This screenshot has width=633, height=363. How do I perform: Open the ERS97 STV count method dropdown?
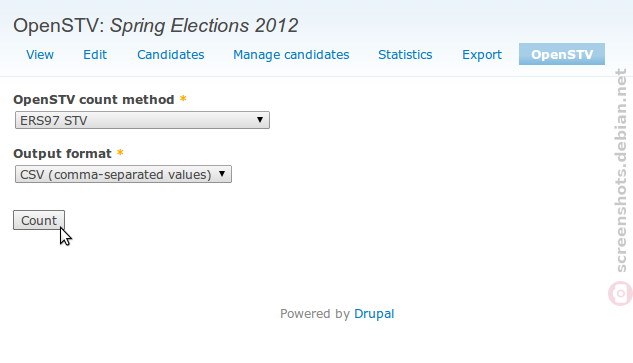(142, 120)
